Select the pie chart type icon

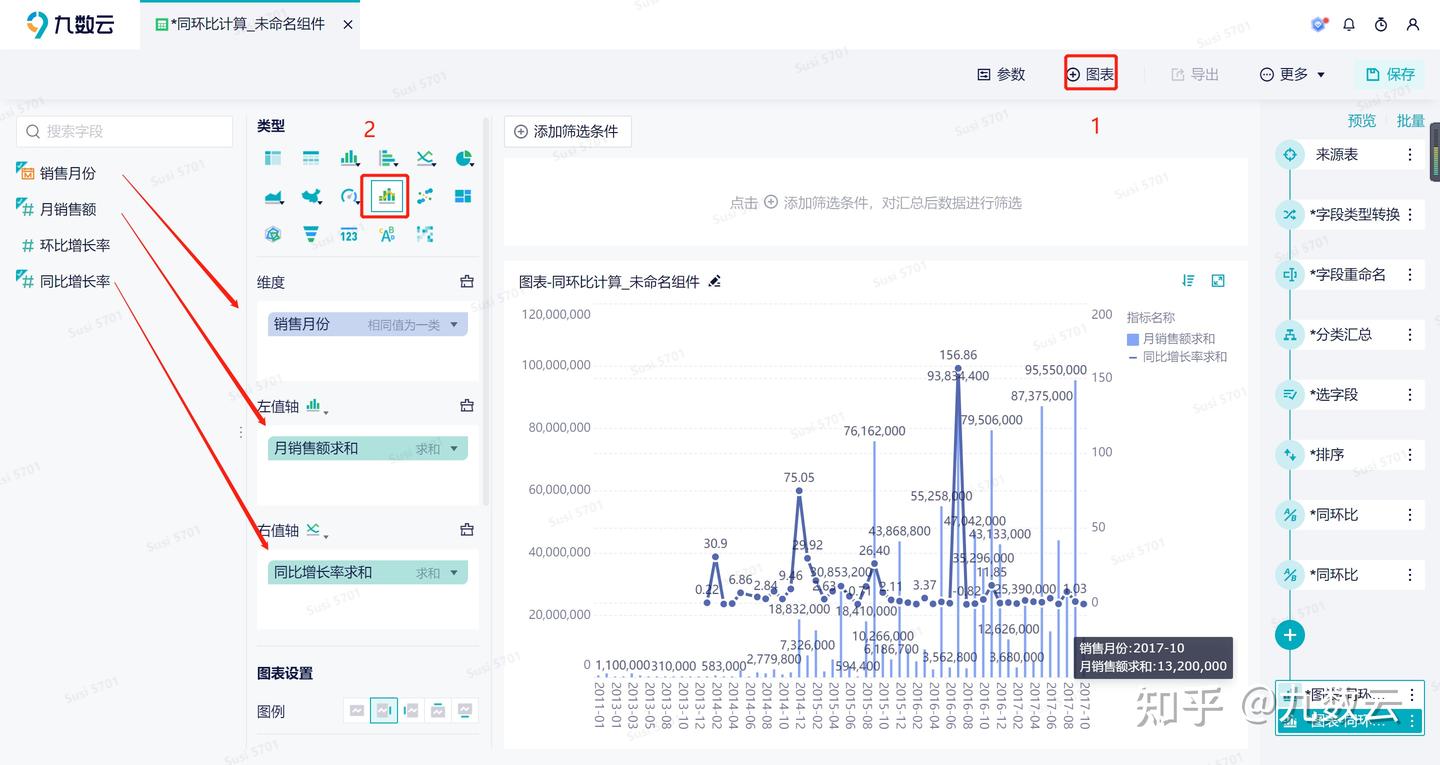462,158
